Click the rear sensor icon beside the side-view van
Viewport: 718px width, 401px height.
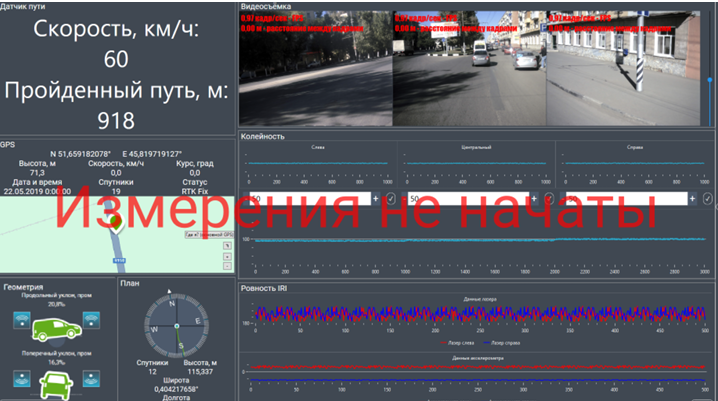tap(22, 320)
